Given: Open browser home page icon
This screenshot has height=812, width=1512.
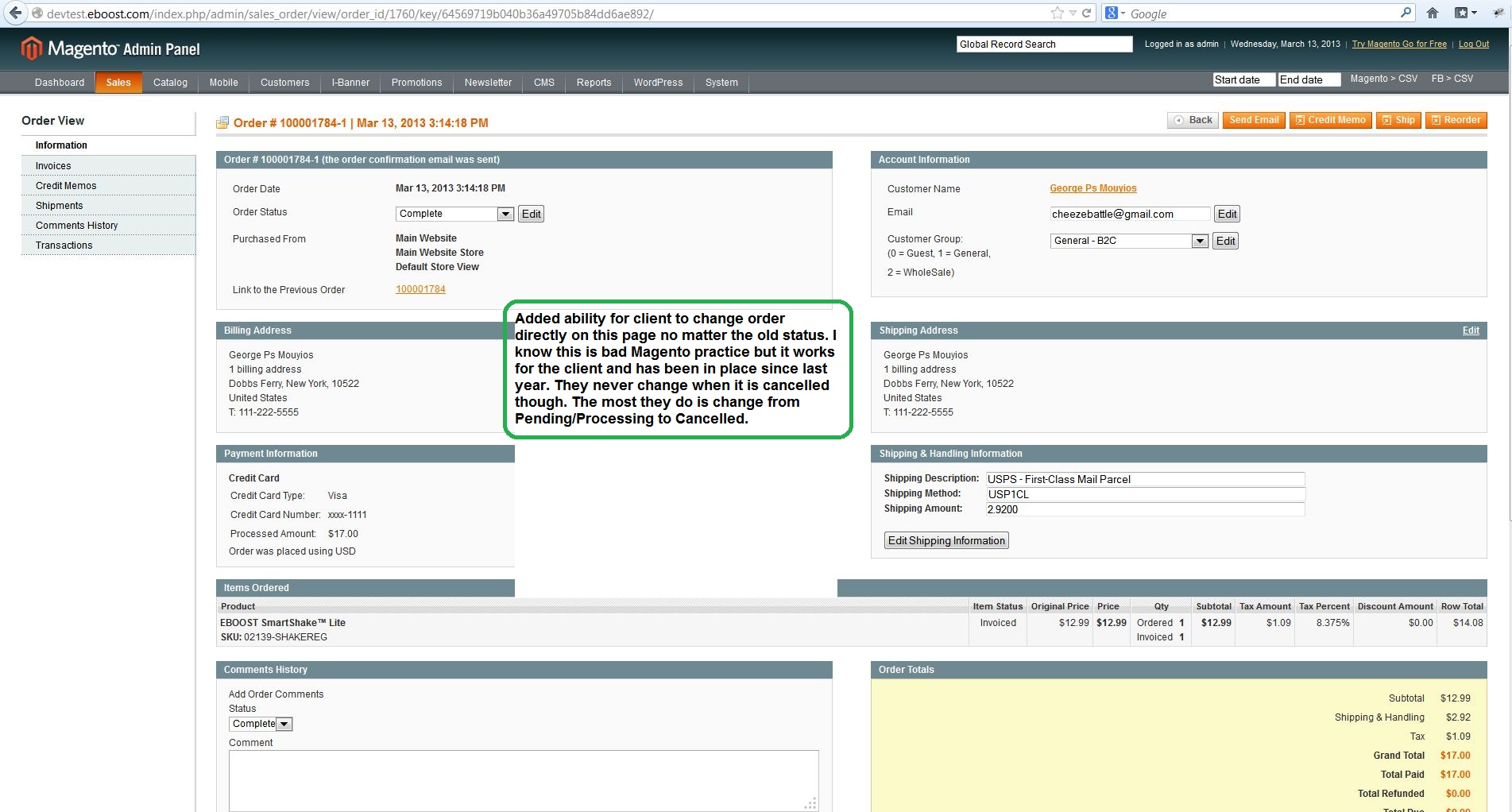Looking at the screenshot, I should pyautogui.click(x=1433, y=13).
